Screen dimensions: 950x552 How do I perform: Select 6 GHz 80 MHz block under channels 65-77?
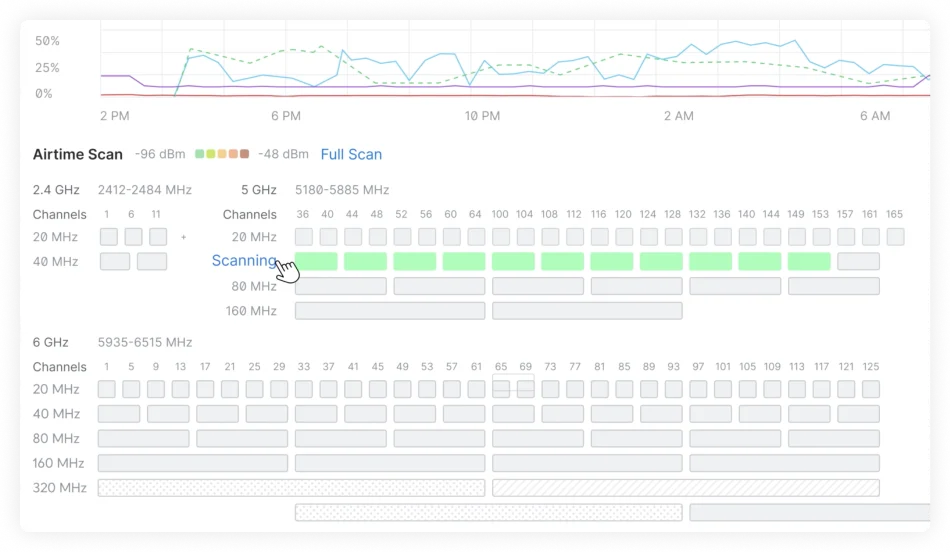(538, 439)
